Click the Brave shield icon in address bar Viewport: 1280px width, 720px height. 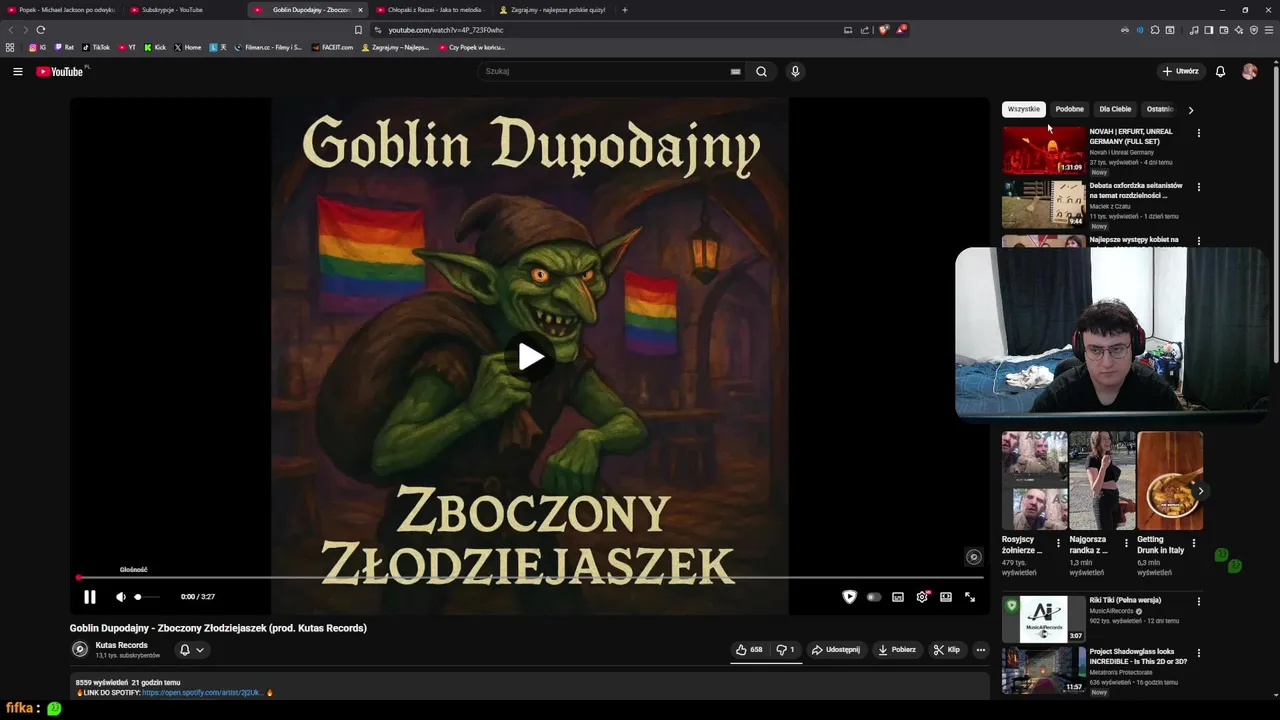(x=883, y=30)
